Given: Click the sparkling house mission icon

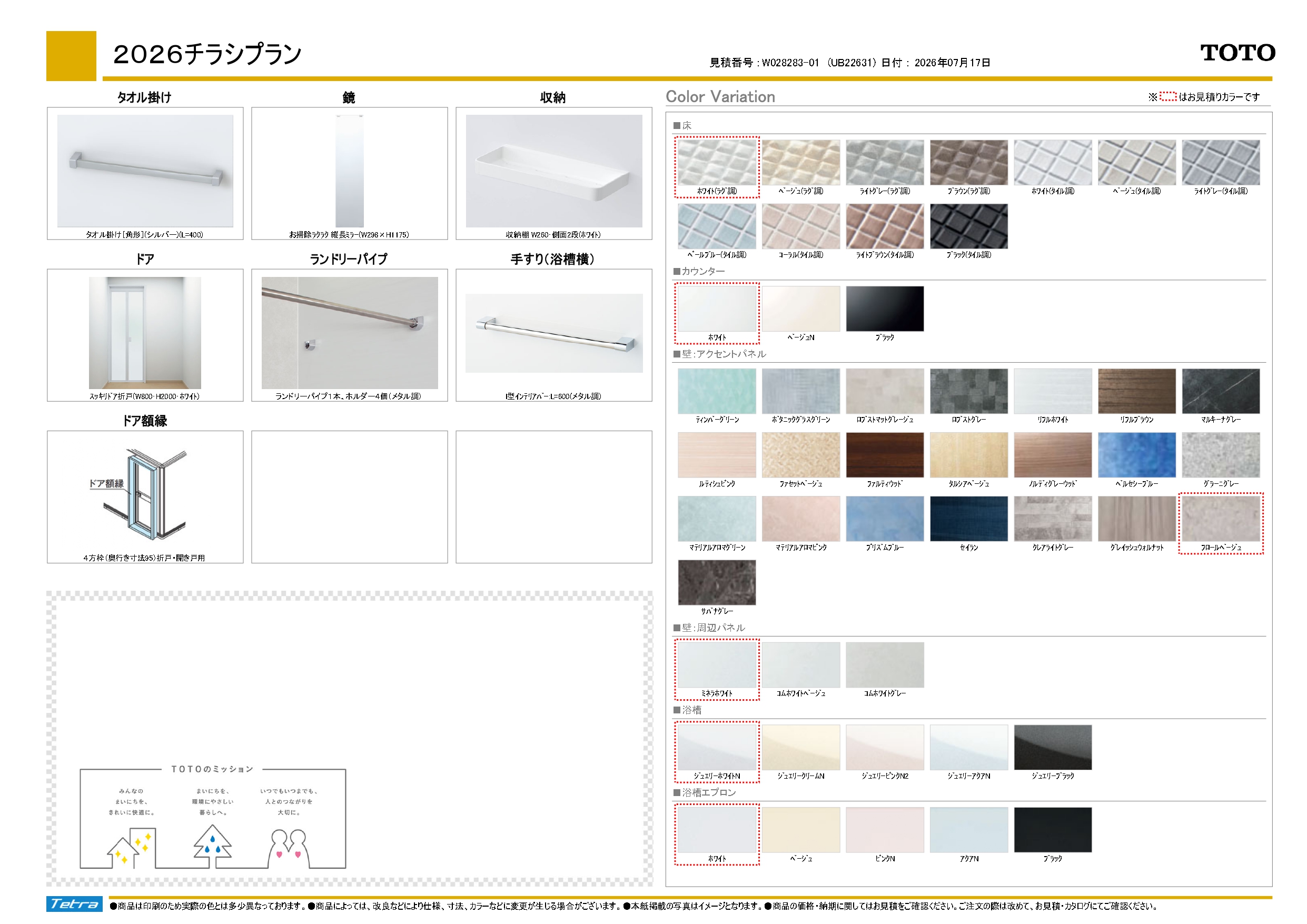Looking at the screenshot, I should point(131,849).
